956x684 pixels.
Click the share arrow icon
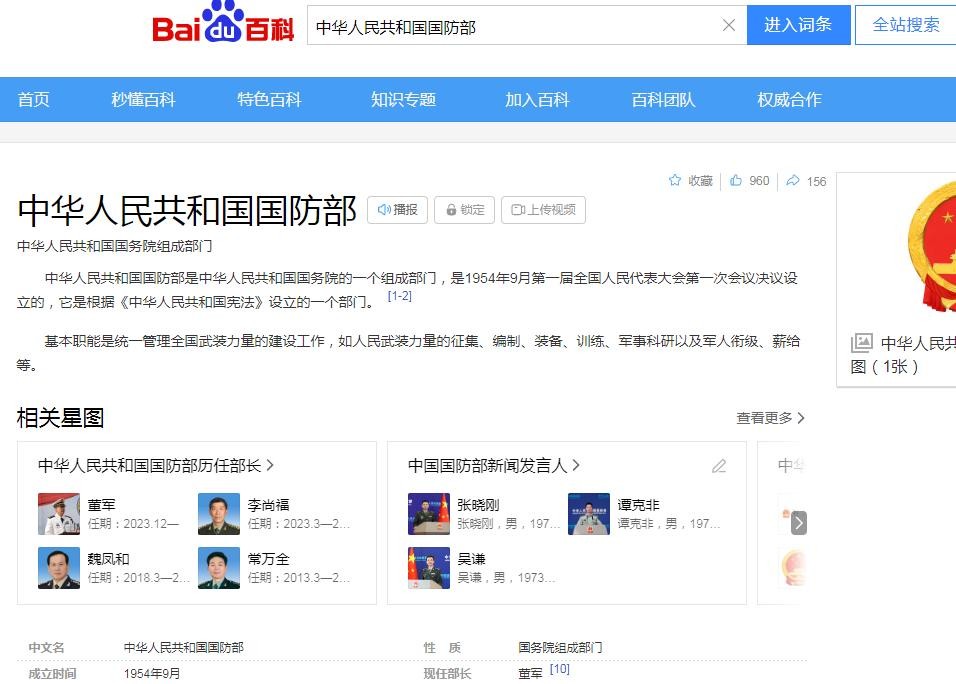point(793,181)
